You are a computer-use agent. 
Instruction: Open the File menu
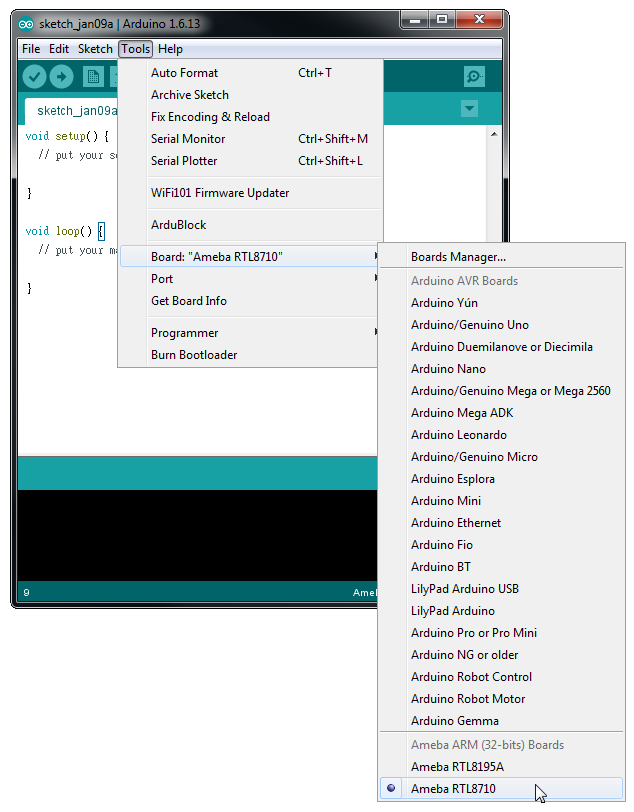pyautogui.click(x=31, y=49)
